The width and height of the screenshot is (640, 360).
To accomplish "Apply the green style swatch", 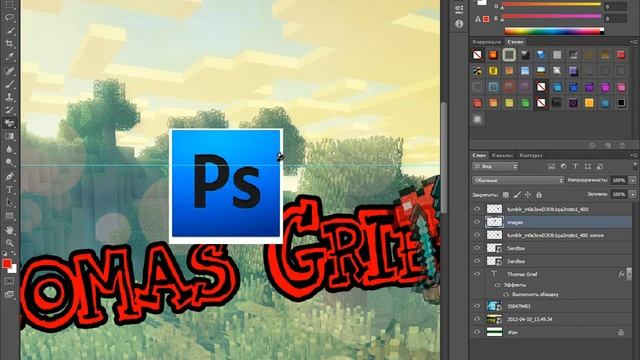I will click(525, 103).
